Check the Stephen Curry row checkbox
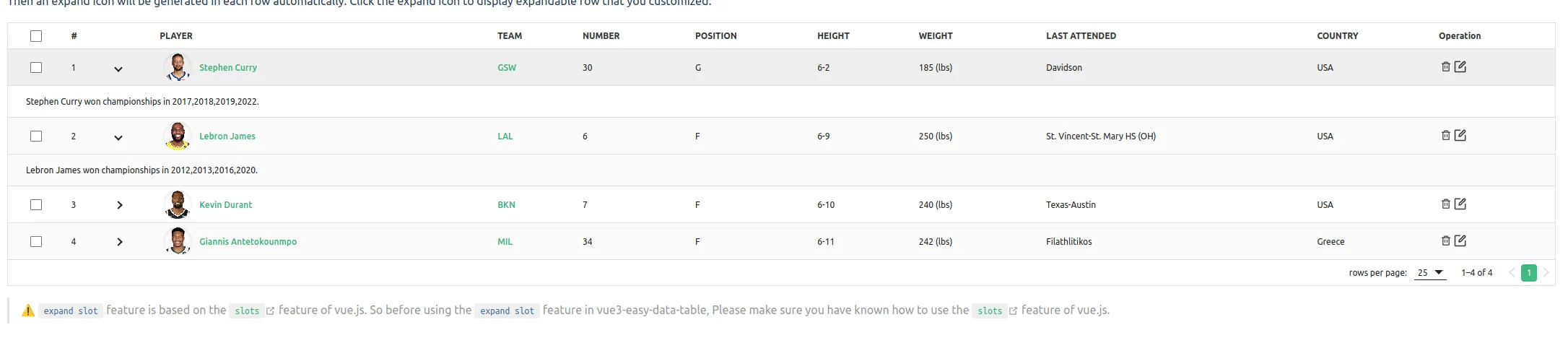 (x=36, y=68)
